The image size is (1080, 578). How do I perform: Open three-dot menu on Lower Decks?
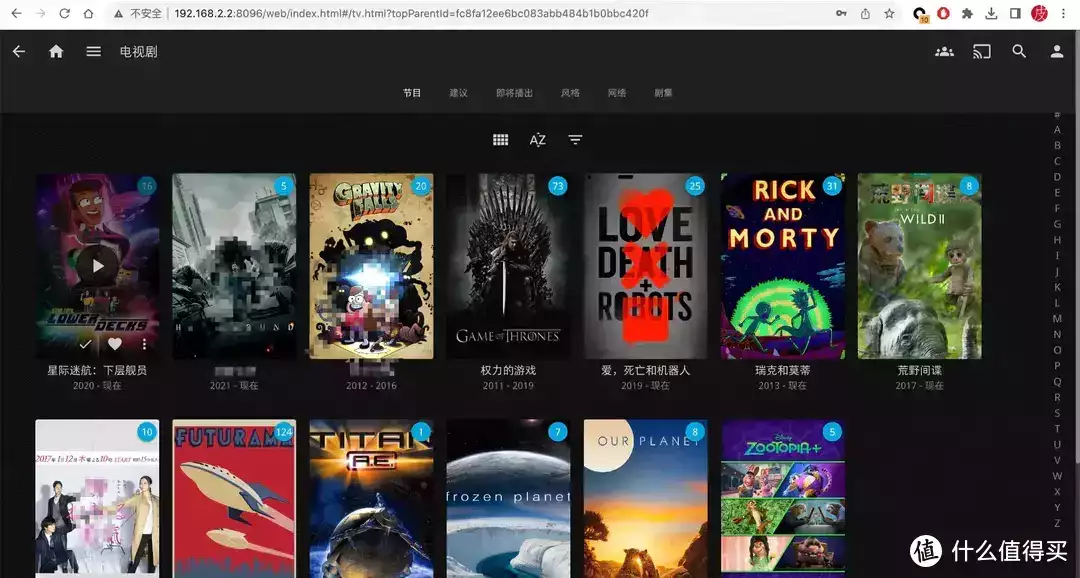pos(144,344)
